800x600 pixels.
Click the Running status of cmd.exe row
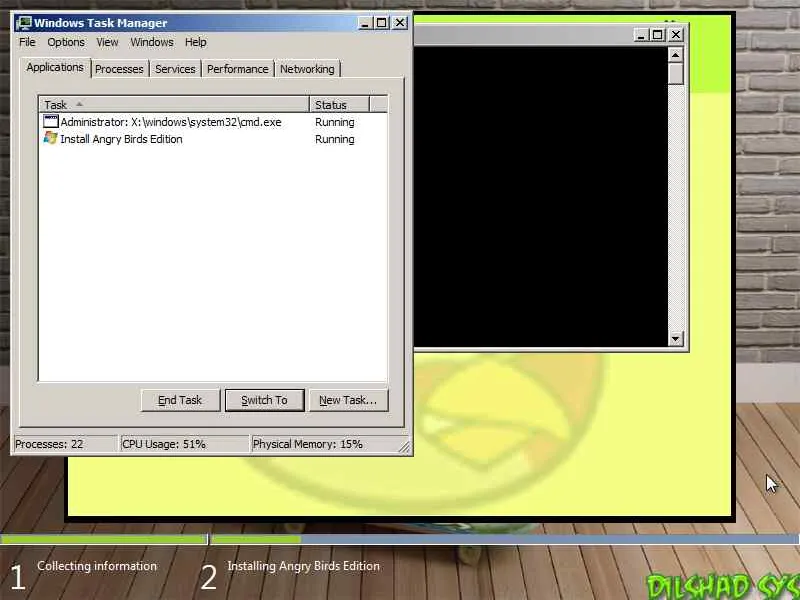(x=335, y=122)
